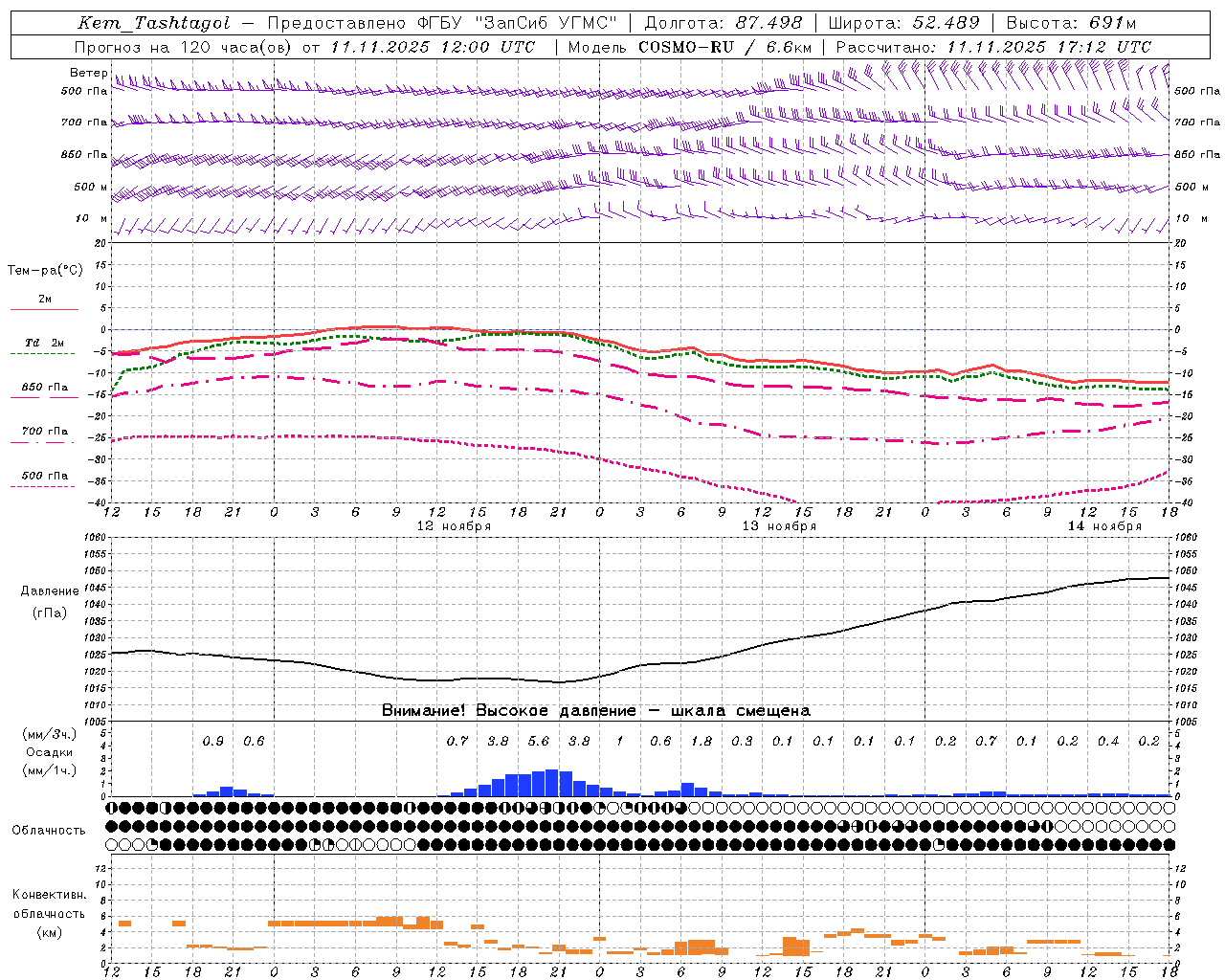Click the 'Тем-ра(°C)' temperature label
1225x980 pixels.
[45, 271]
